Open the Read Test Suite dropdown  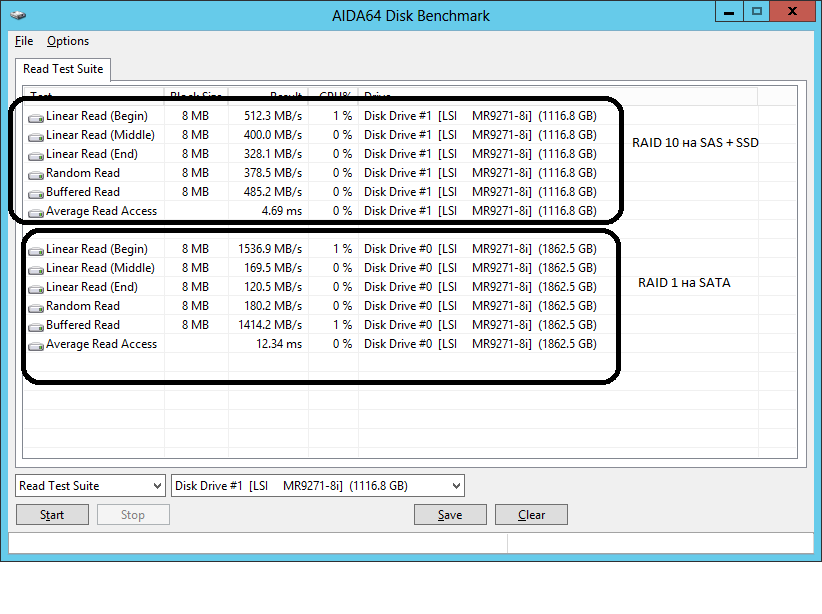pos(90,486)
